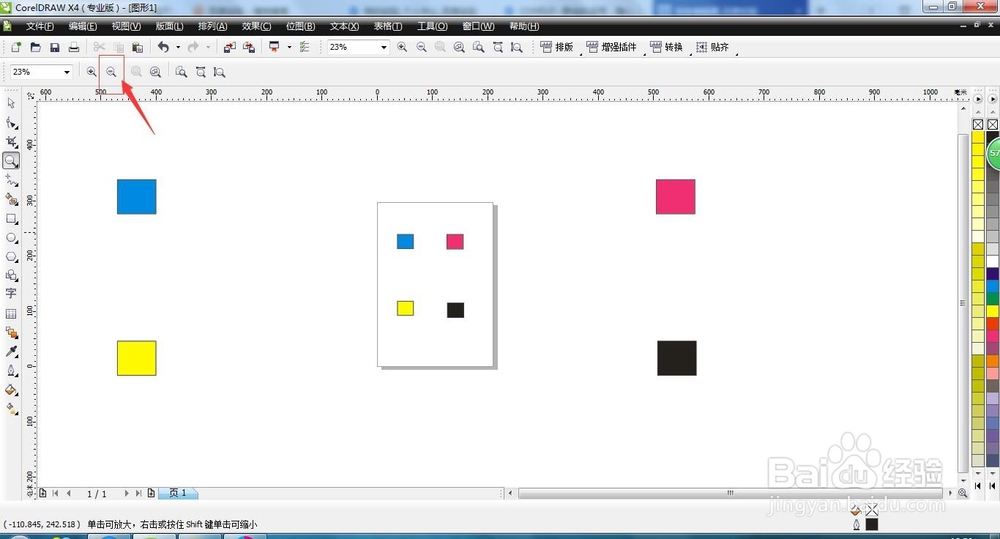The width and height of the screenshot is (1000, 539).
Task: Switch to the 页1 page tab
Action: tap(178, 493)
